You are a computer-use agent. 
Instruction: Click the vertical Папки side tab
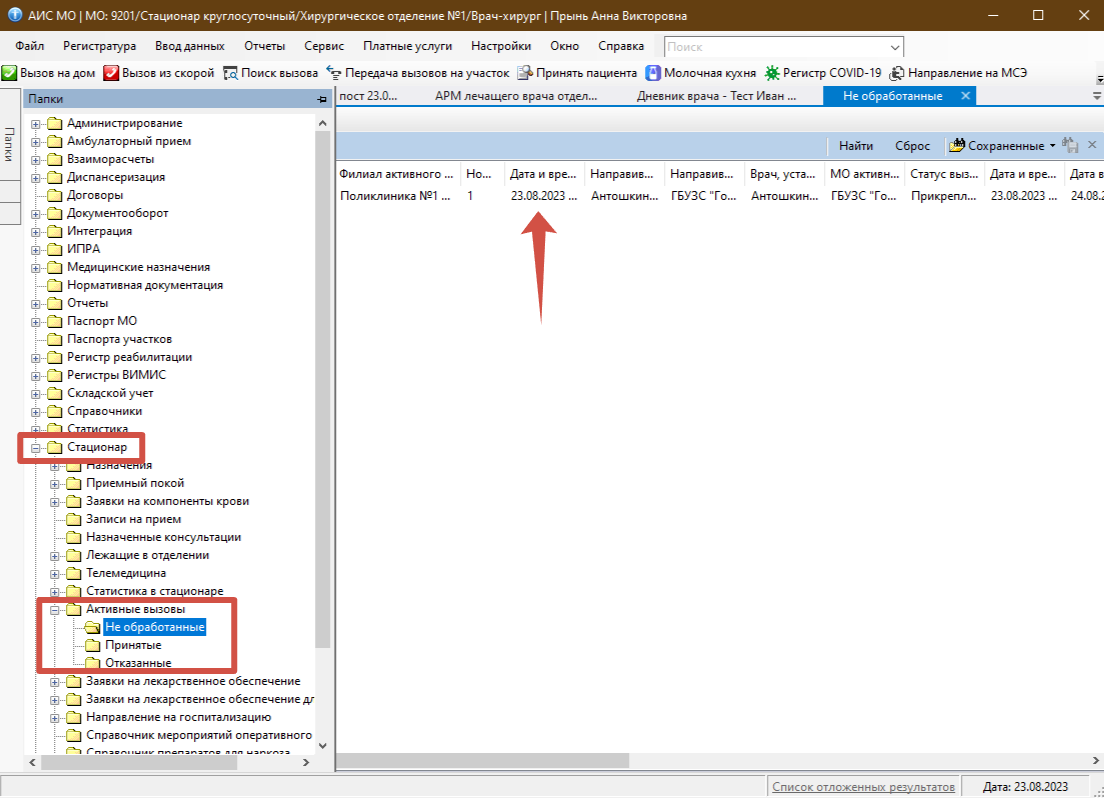tap(9, 144)
